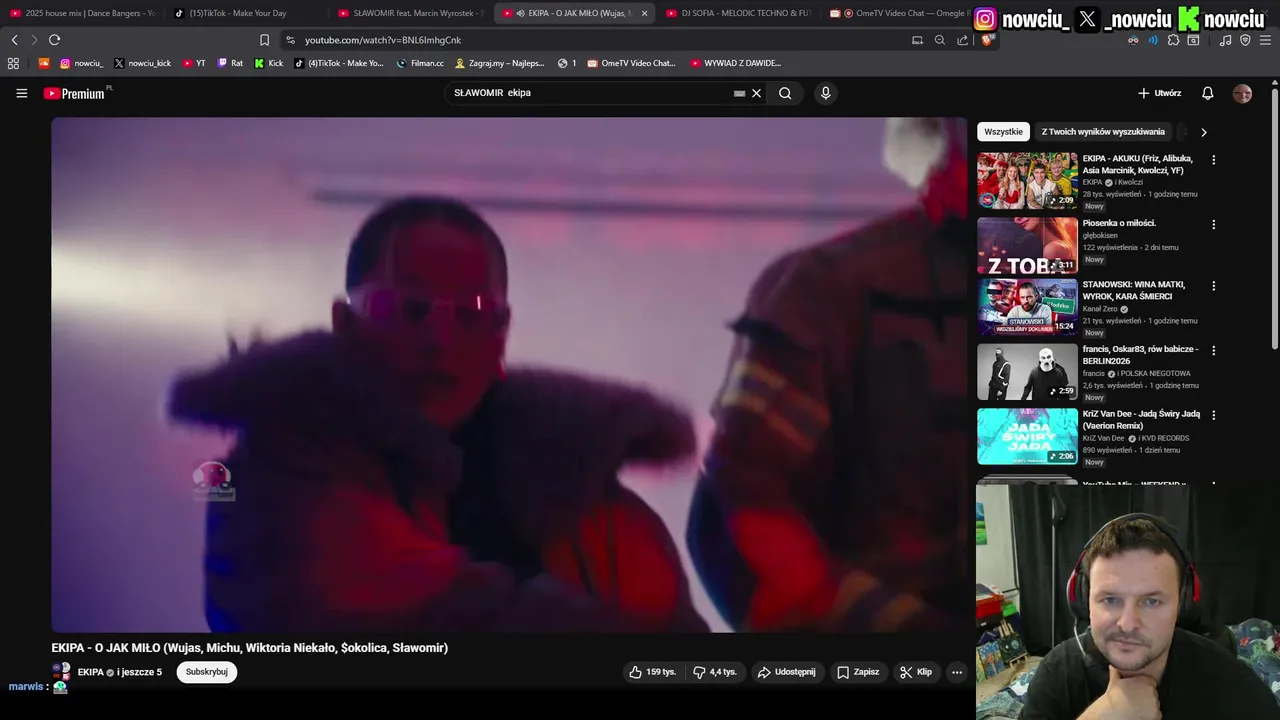
Task: Open the apps grid on bookmarks bar
Action: click(13, 63)
